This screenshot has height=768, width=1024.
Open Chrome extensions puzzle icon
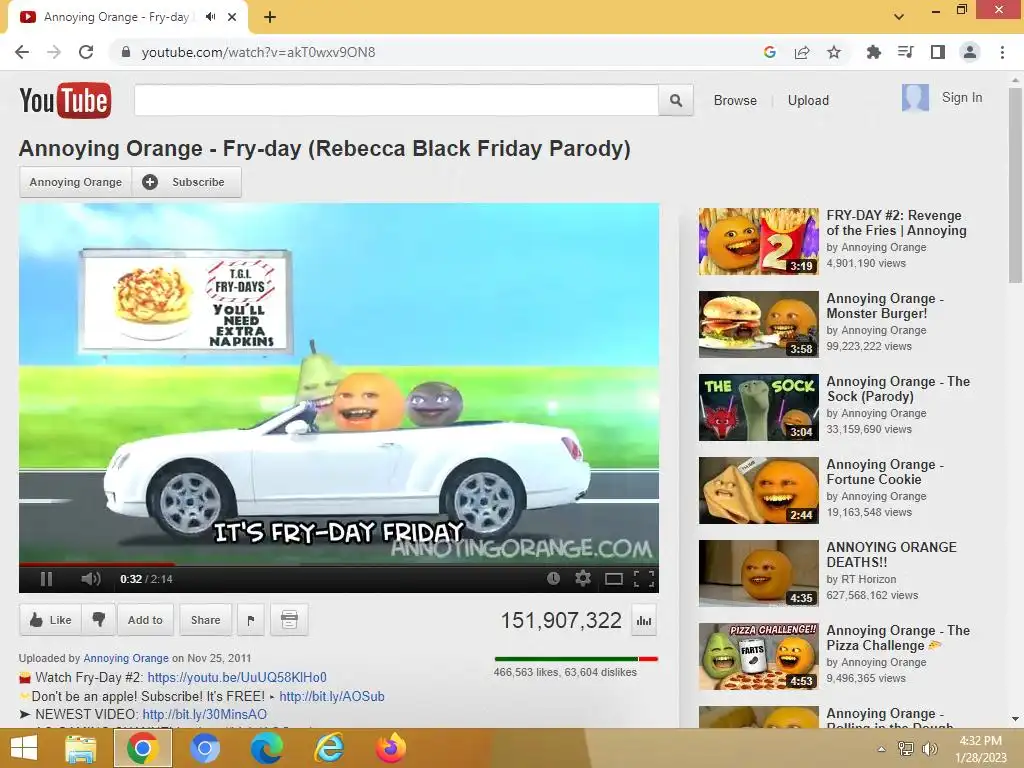[x=873, y=52]
